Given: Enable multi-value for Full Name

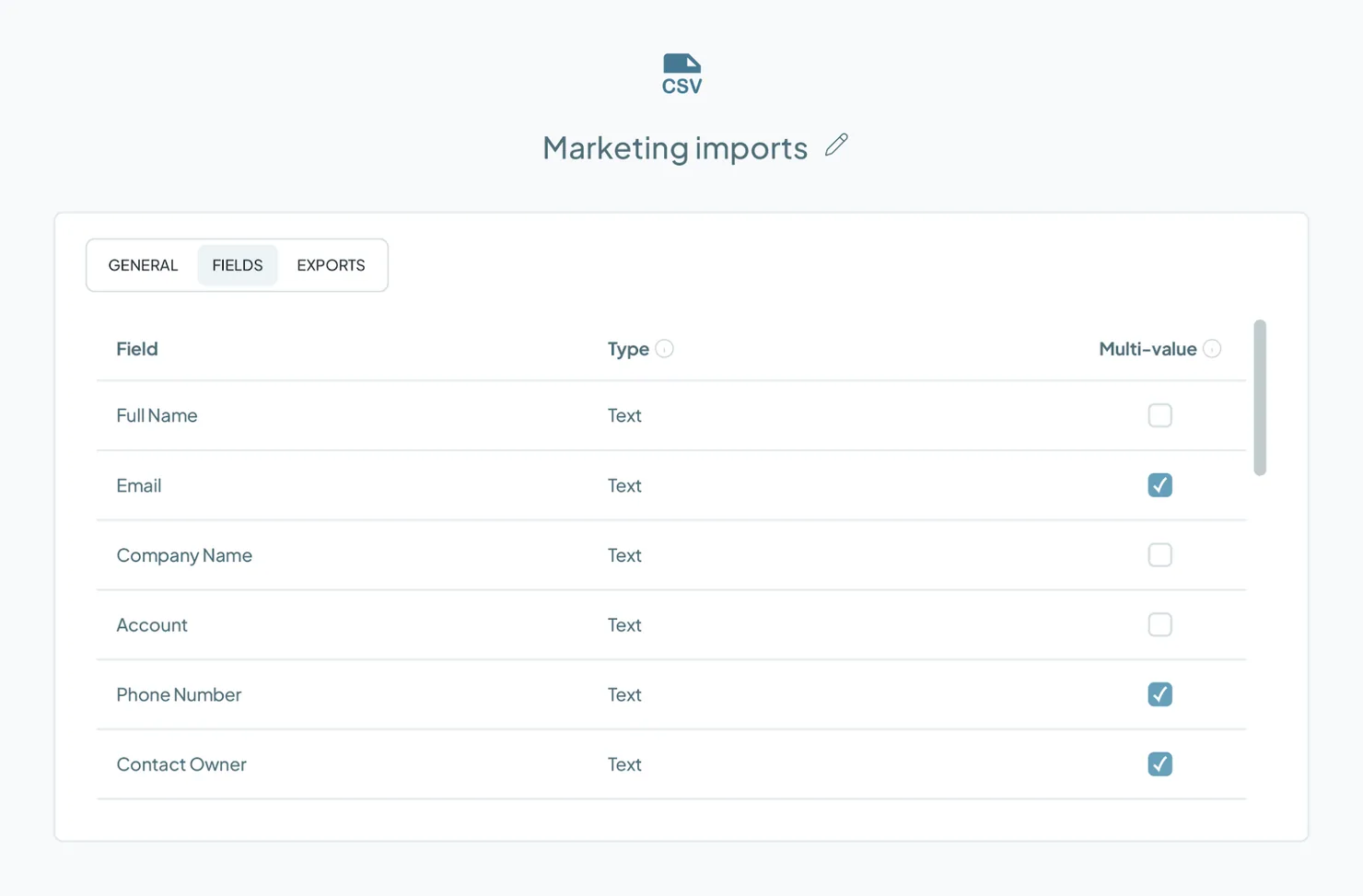Looking at the screenshot, I should (1159, 415).
